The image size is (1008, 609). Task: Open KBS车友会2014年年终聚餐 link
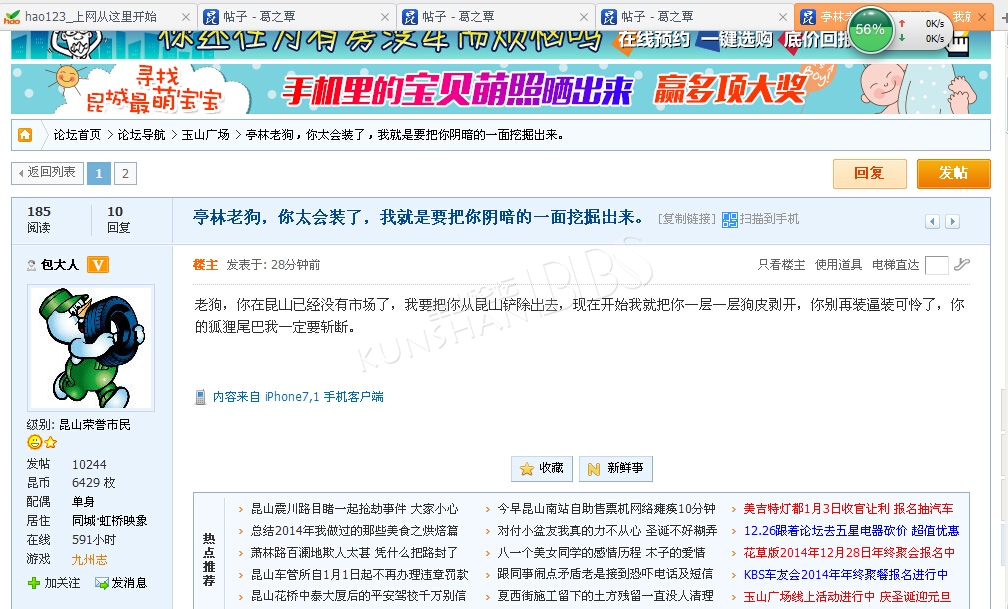[x=846, y=574]
